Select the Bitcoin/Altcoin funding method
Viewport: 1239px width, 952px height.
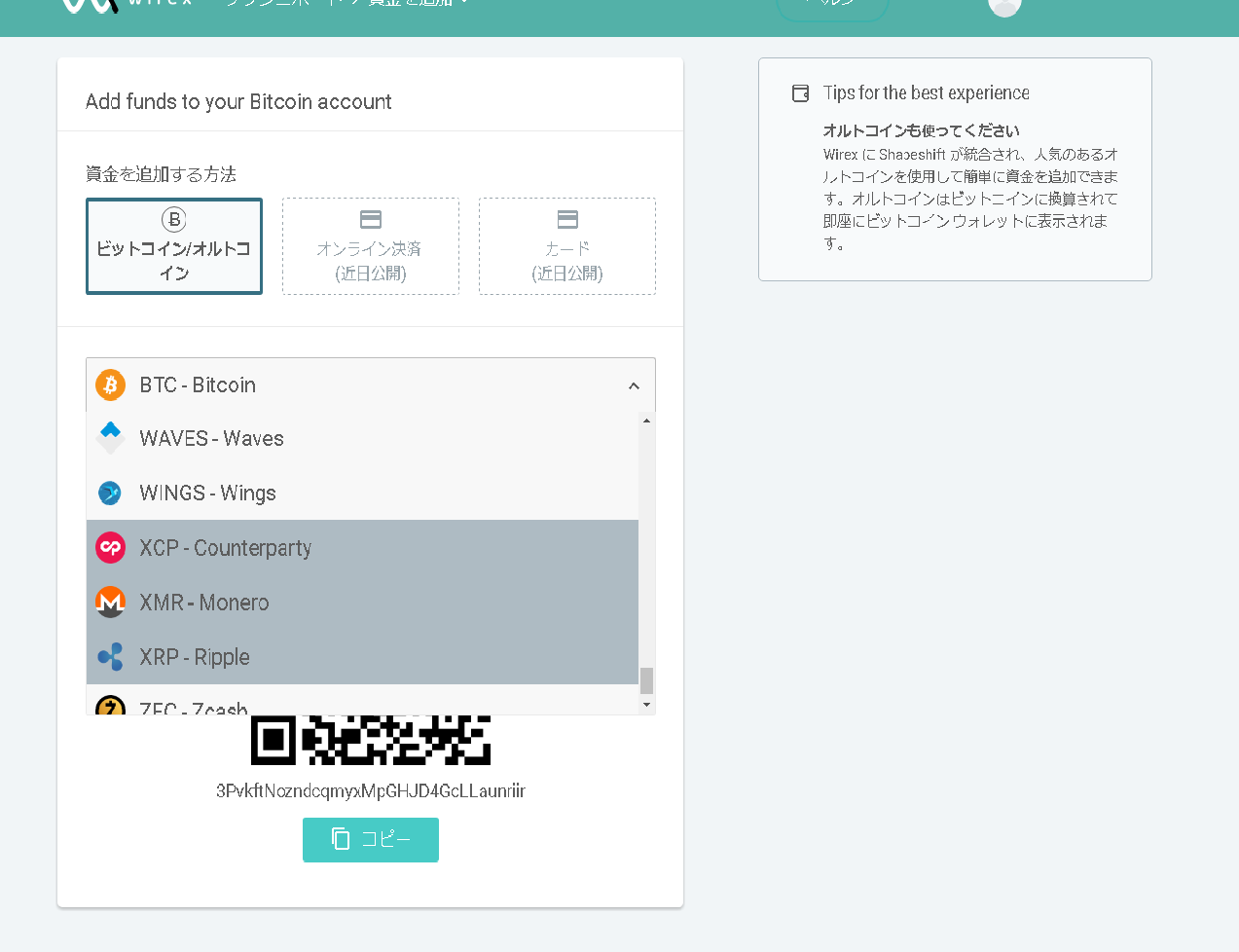pyautogui.click(x=174, y=246)
